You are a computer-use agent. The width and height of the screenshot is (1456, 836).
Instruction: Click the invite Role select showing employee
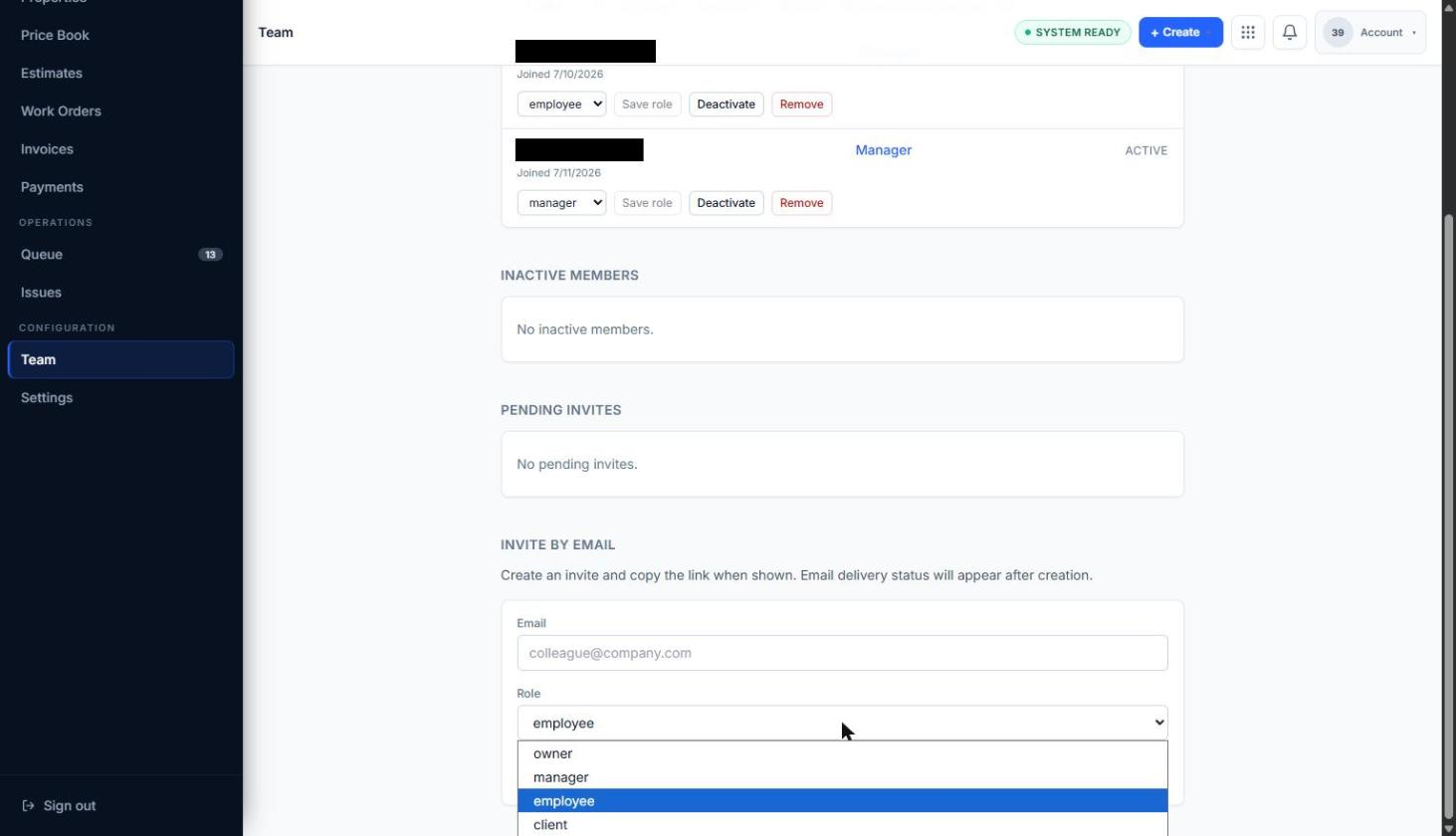point(842,724)
